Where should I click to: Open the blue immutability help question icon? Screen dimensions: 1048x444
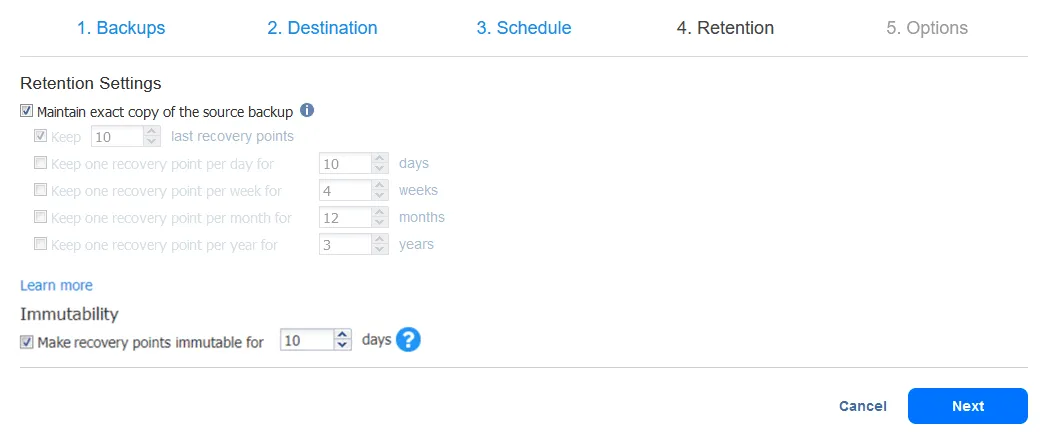(408, 340)
